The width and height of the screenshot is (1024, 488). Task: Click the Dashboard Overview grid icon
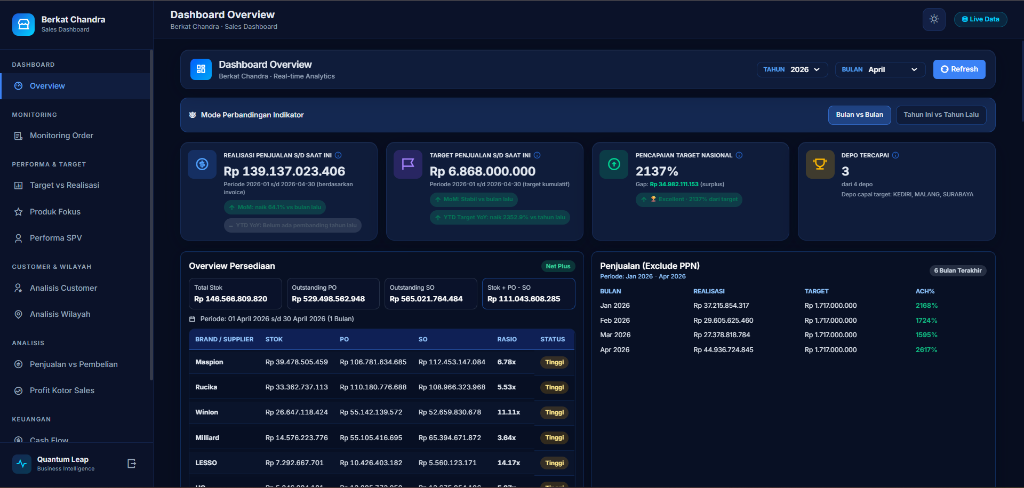click(x=201, y=69)
